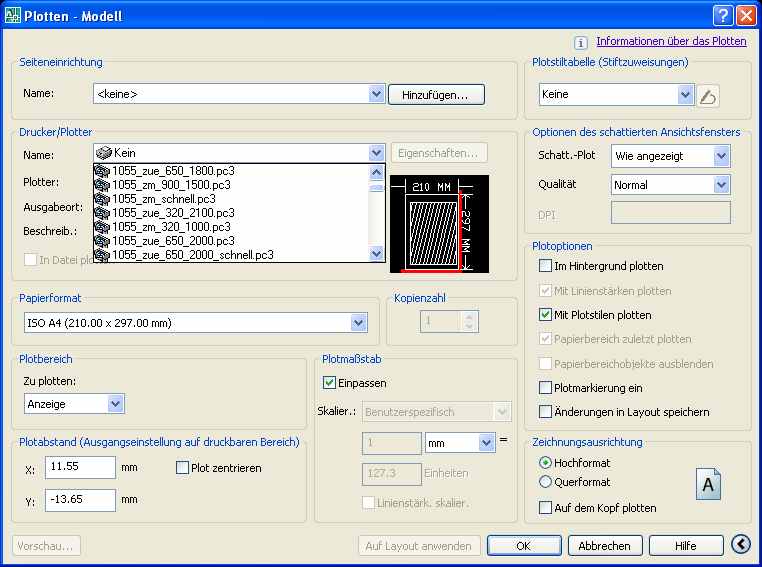Image resolution: width=762 pixels, height=567 pixels.
Task: Click plotter icon of 1055_zm_900_1500.pc3
Action: pyautogui.click(x=102, y=185)
